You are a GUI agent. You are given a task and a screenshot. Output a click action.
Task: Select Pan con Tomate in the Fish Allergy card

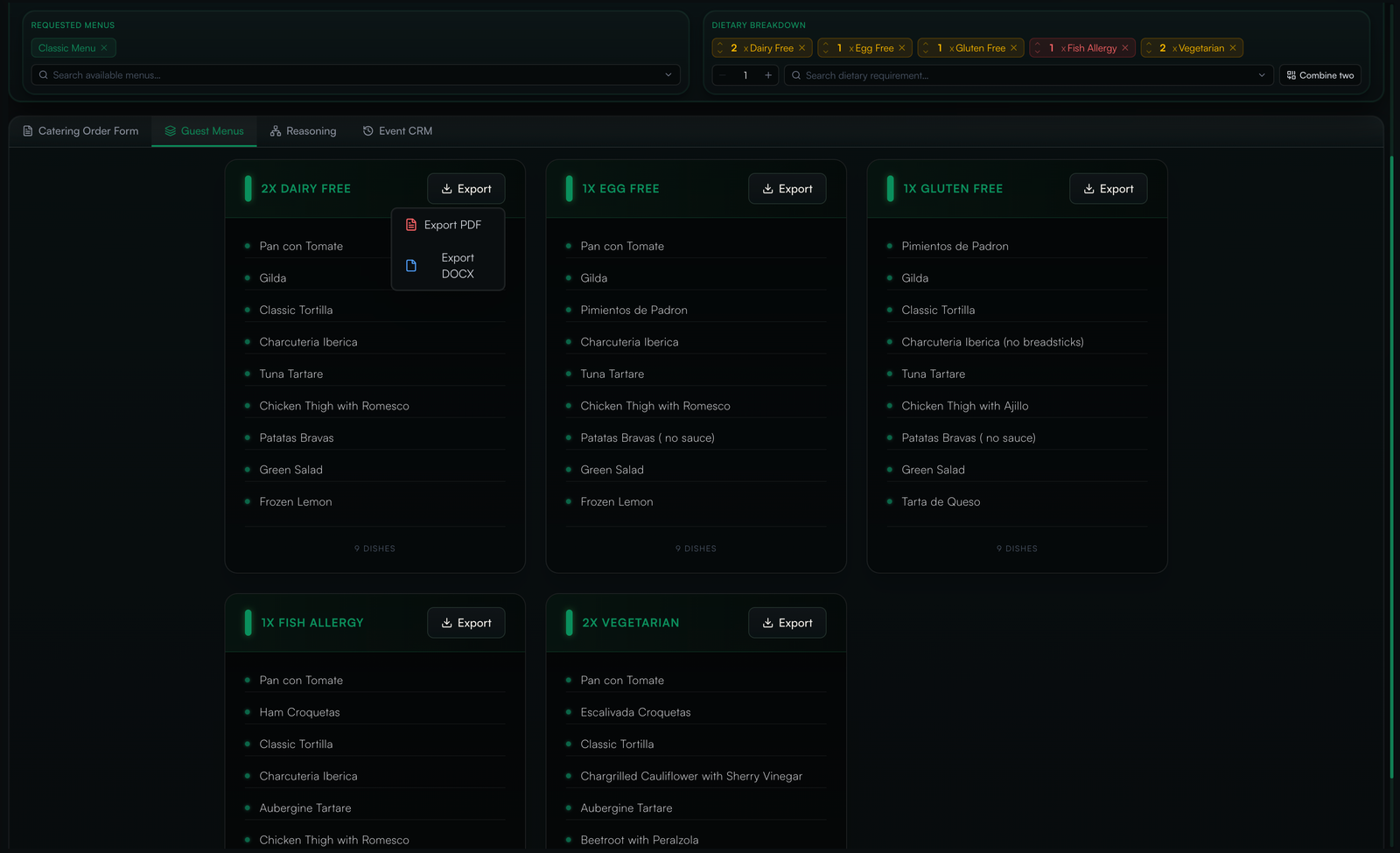[x=301, y=681]
